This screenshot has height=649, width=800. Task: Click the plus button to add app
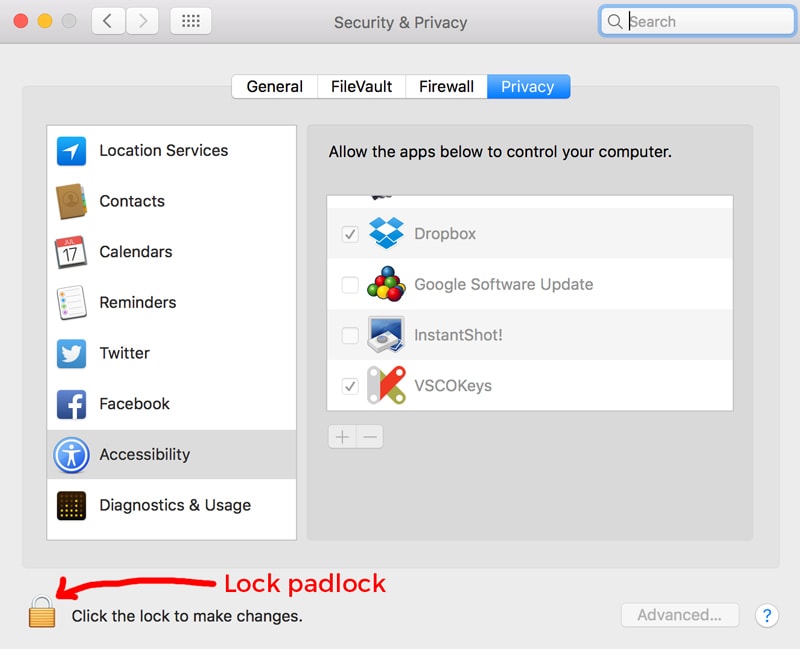342,437
